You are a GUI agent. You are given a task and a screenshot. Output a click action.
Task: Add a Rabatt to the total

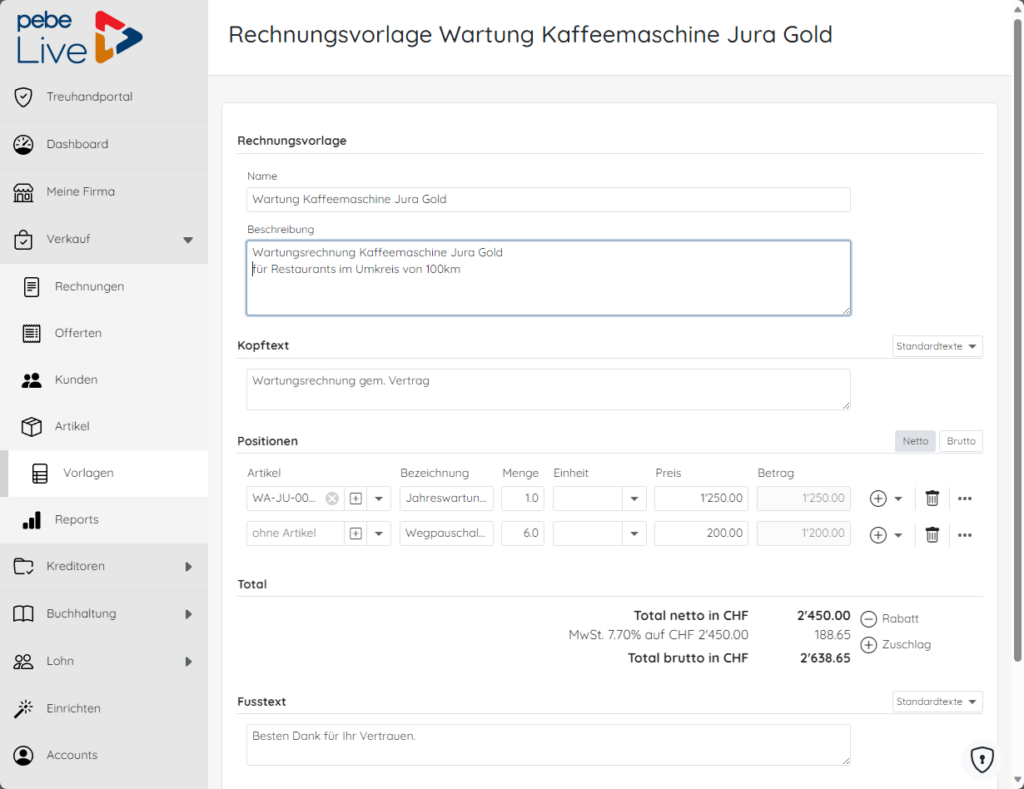889,619
